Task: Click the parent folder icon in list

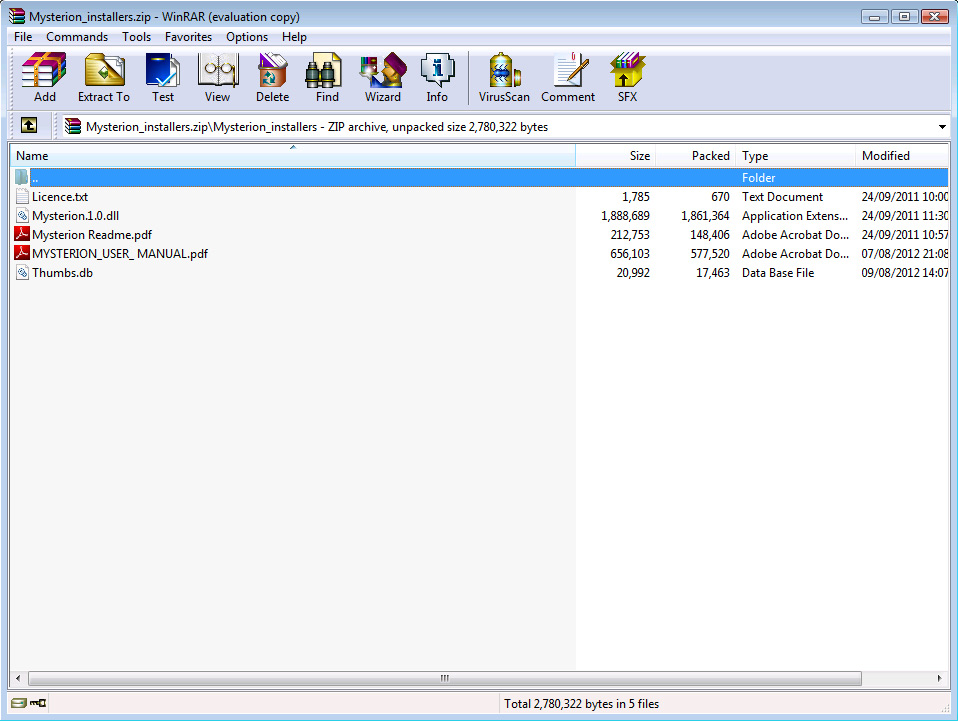Action: pyautogui.click(x=22, y=177)
